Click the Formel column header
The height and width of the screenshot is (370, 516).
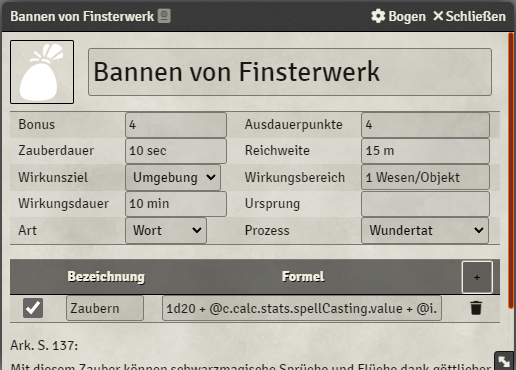303,277
